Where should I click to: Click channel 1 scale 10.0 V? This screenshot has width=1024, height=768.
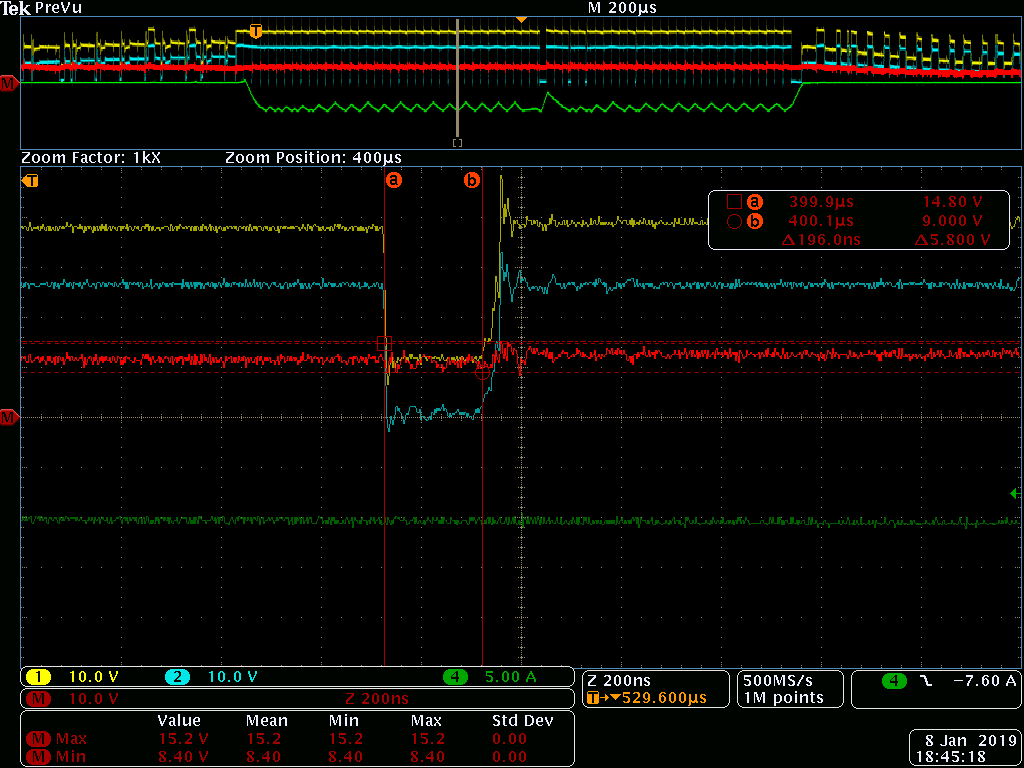[x=93, y=677]
